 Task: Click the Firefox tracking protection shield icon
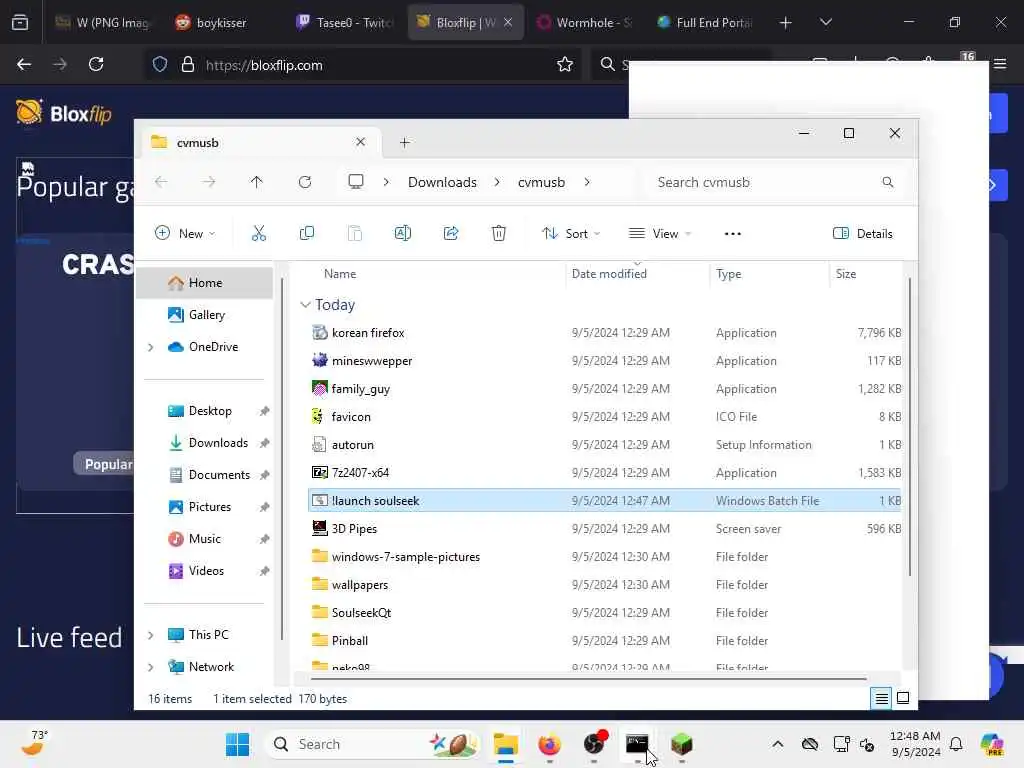(160, 64)
